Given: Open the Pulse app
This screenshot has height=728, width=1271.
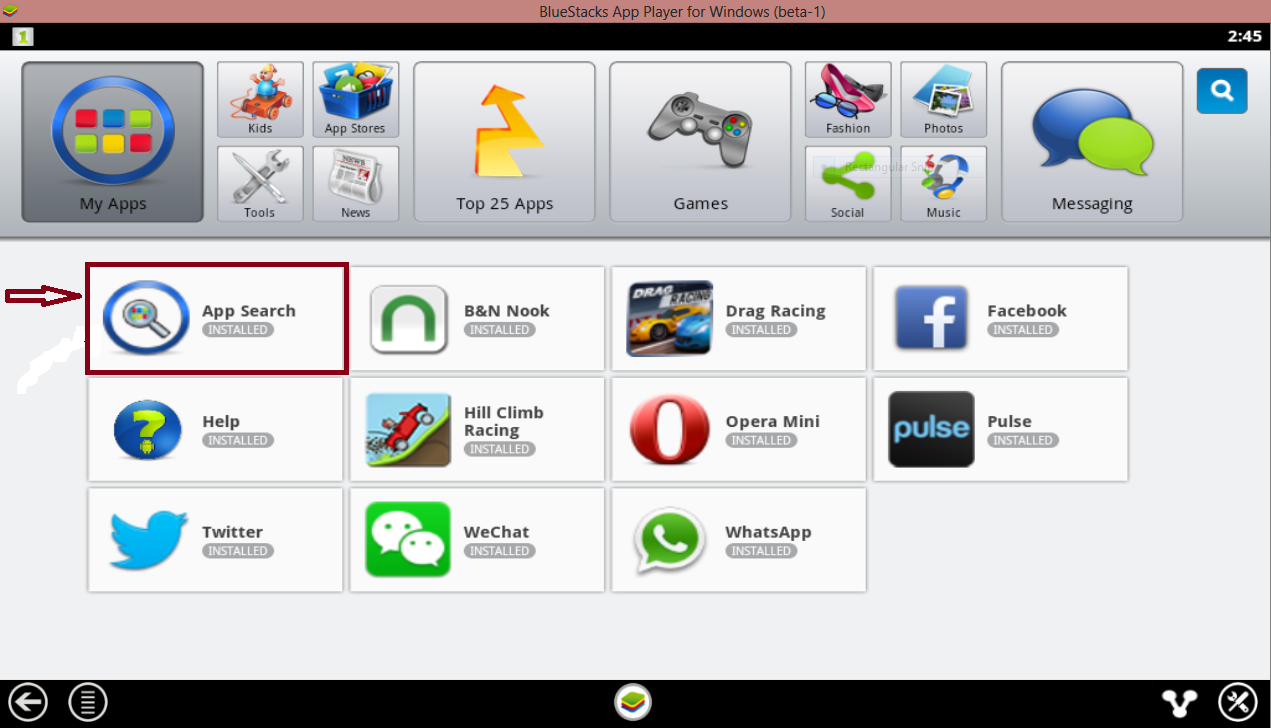Looking at the screenshot, I should [x=1000, y=430].
